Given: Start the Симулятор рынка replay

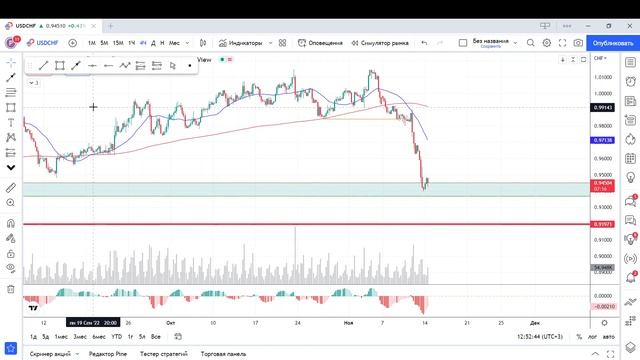Looking at the screenshot, I should [x=380, y=43].
